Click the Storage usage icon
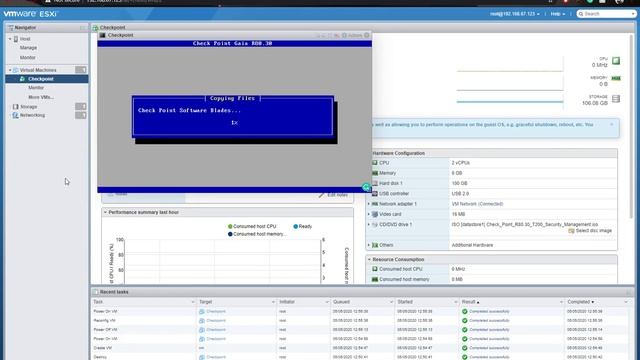The width and height of the screenshot is (640, 360). 616,99
